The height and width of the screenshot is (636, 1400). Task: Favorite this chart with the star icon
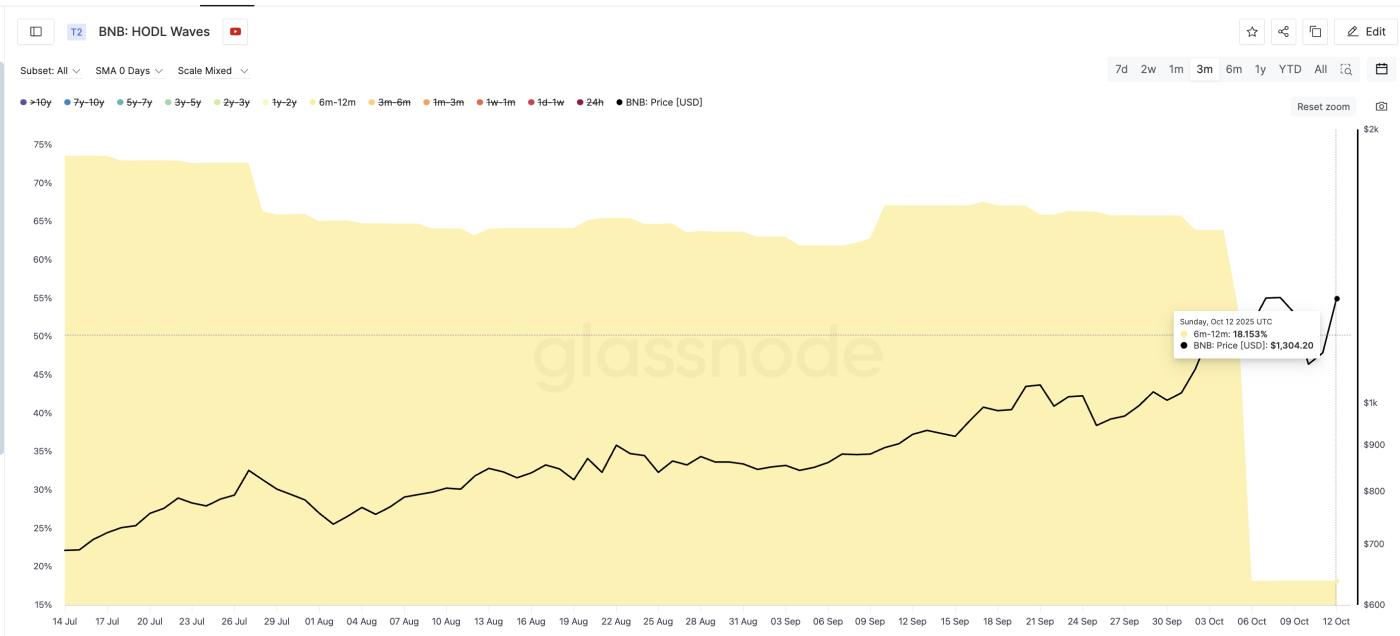[x=1252, y=32]
